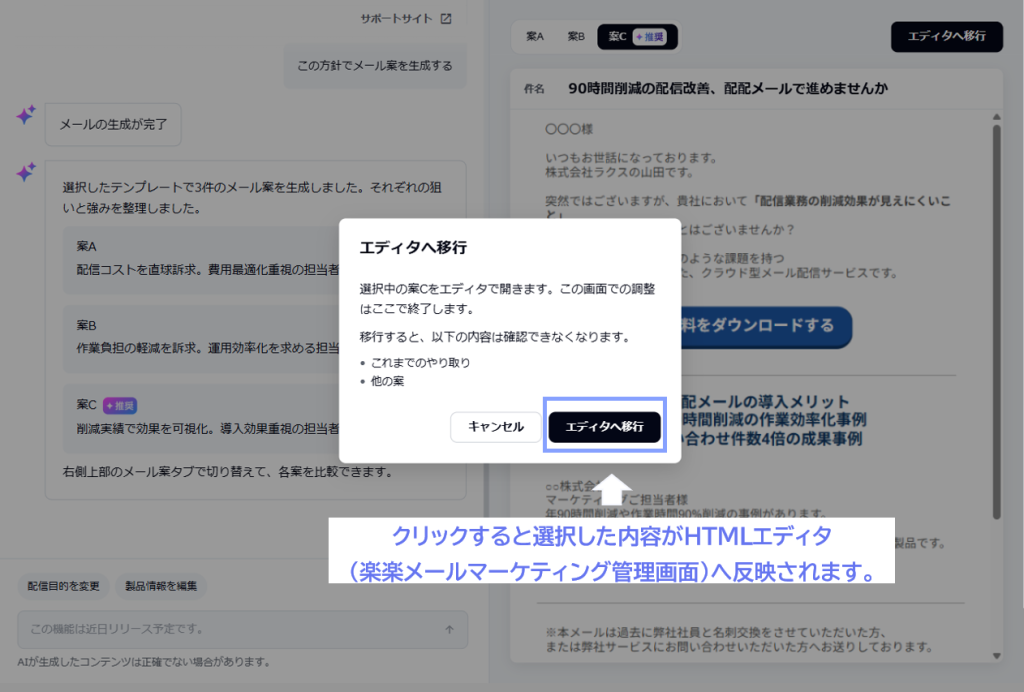Select the 案C tab
The height and width of the screenshot is (692, 1024).
tap(637, 37)
